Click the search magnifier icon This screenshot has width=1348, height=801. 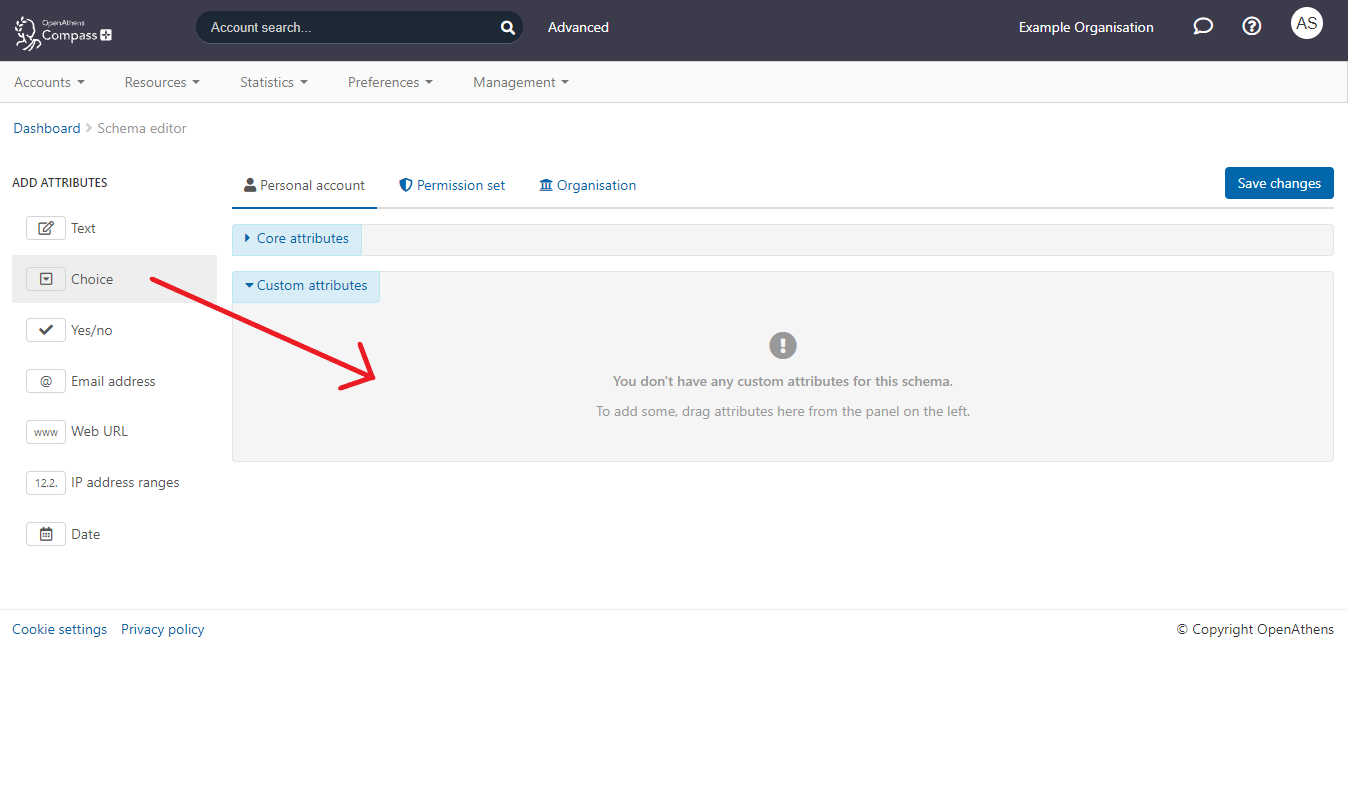click(x=507, y=28)
